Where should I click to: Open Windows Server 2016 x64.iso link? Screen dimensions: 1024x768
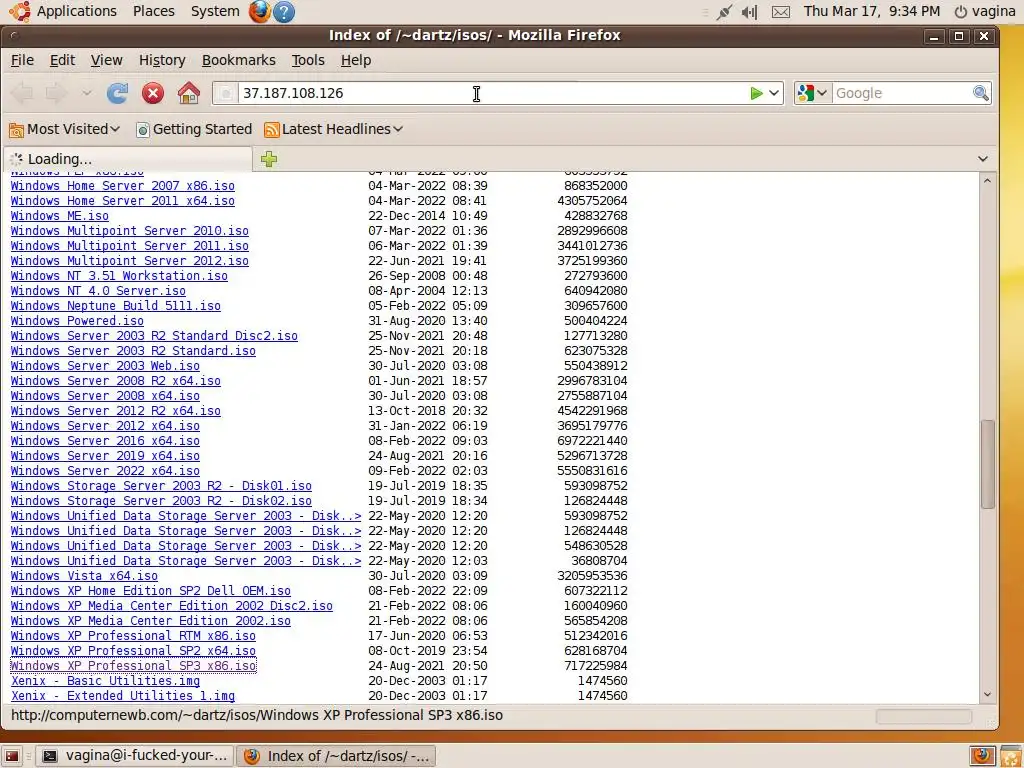coord(105,441)
